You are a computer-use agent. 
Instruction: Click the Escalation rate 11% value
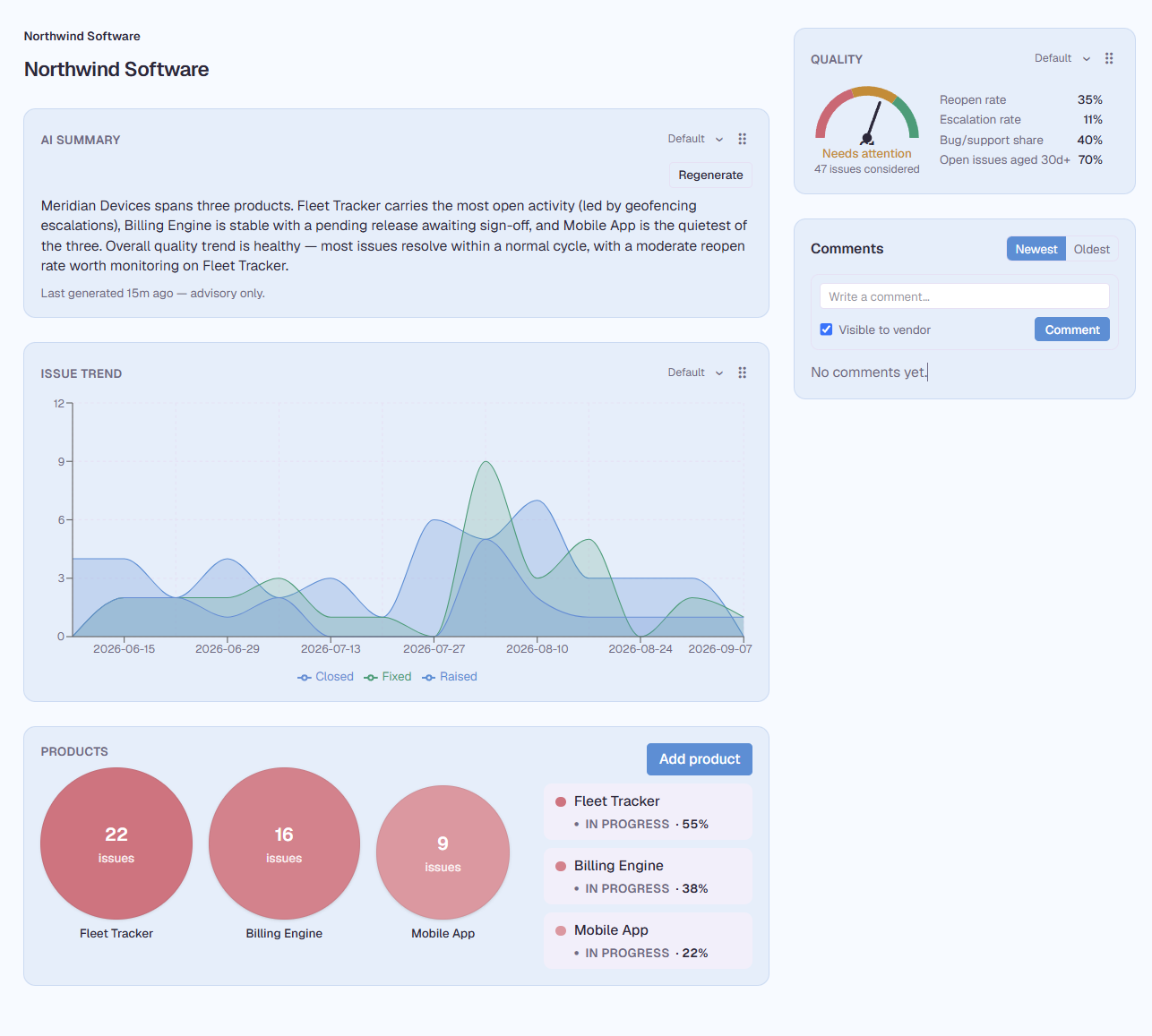1093,120
